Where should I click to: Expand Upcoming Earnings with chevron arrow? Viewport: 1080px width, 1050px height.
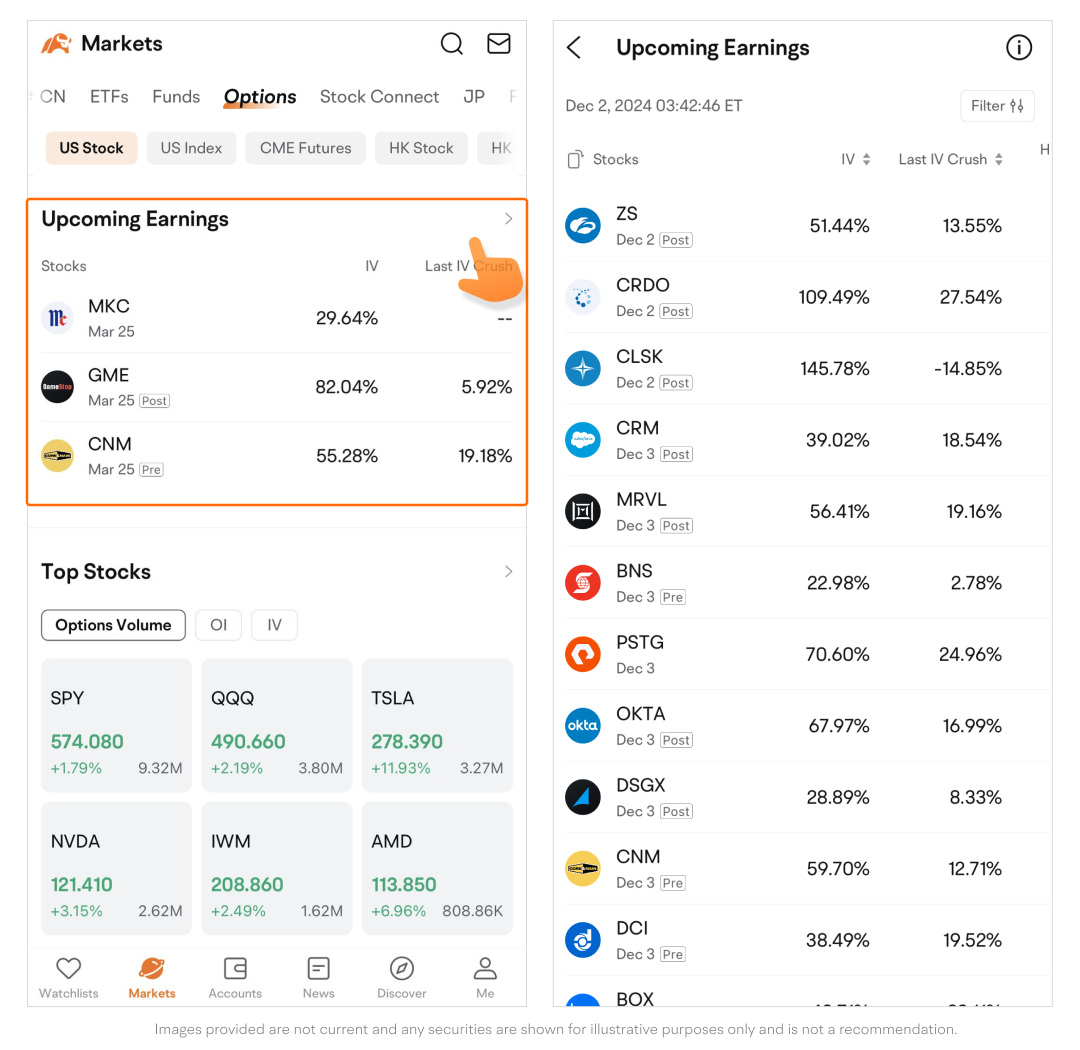[x=508, y=219]
